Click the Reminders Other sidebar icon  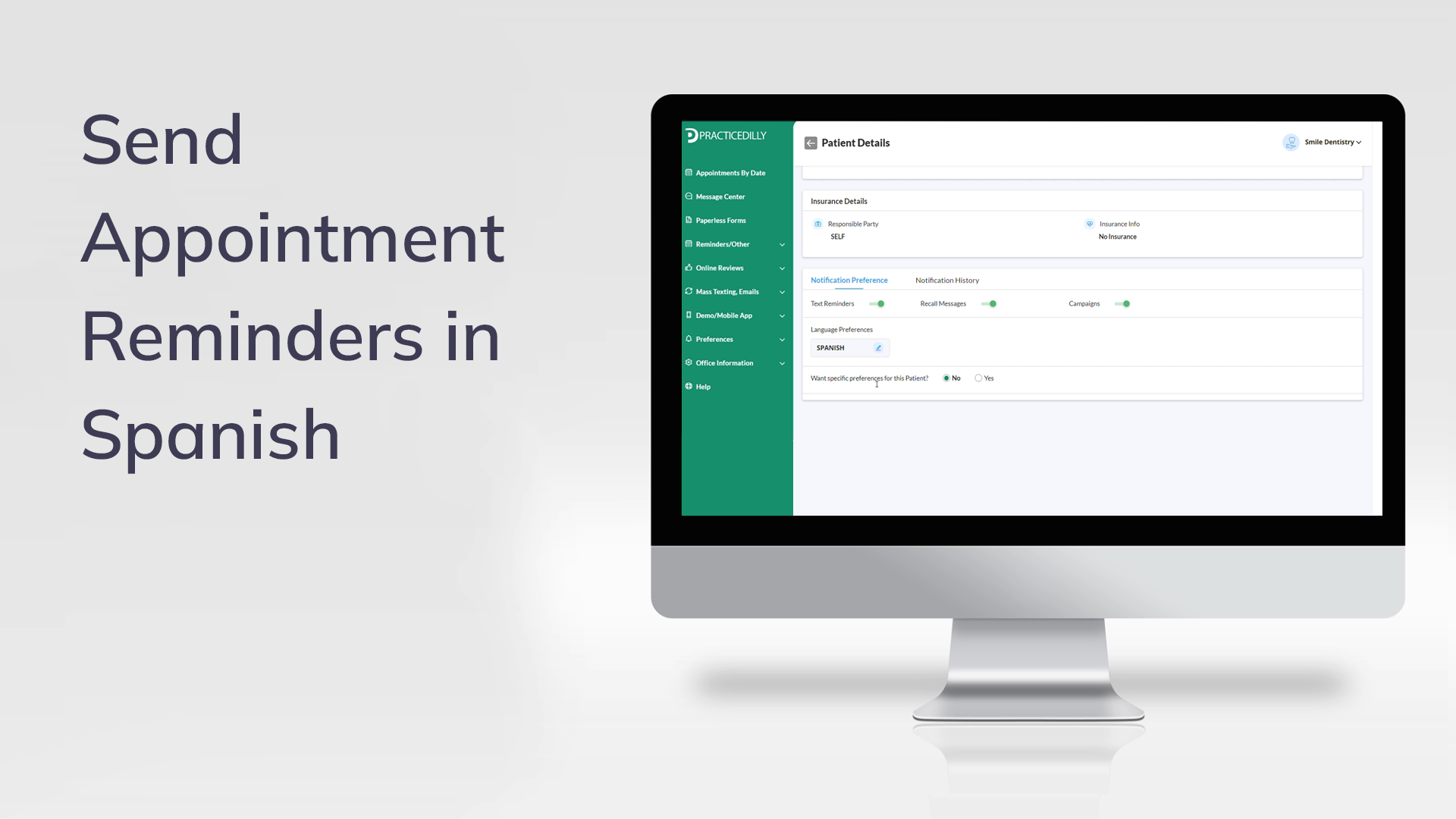click(690, 244)
